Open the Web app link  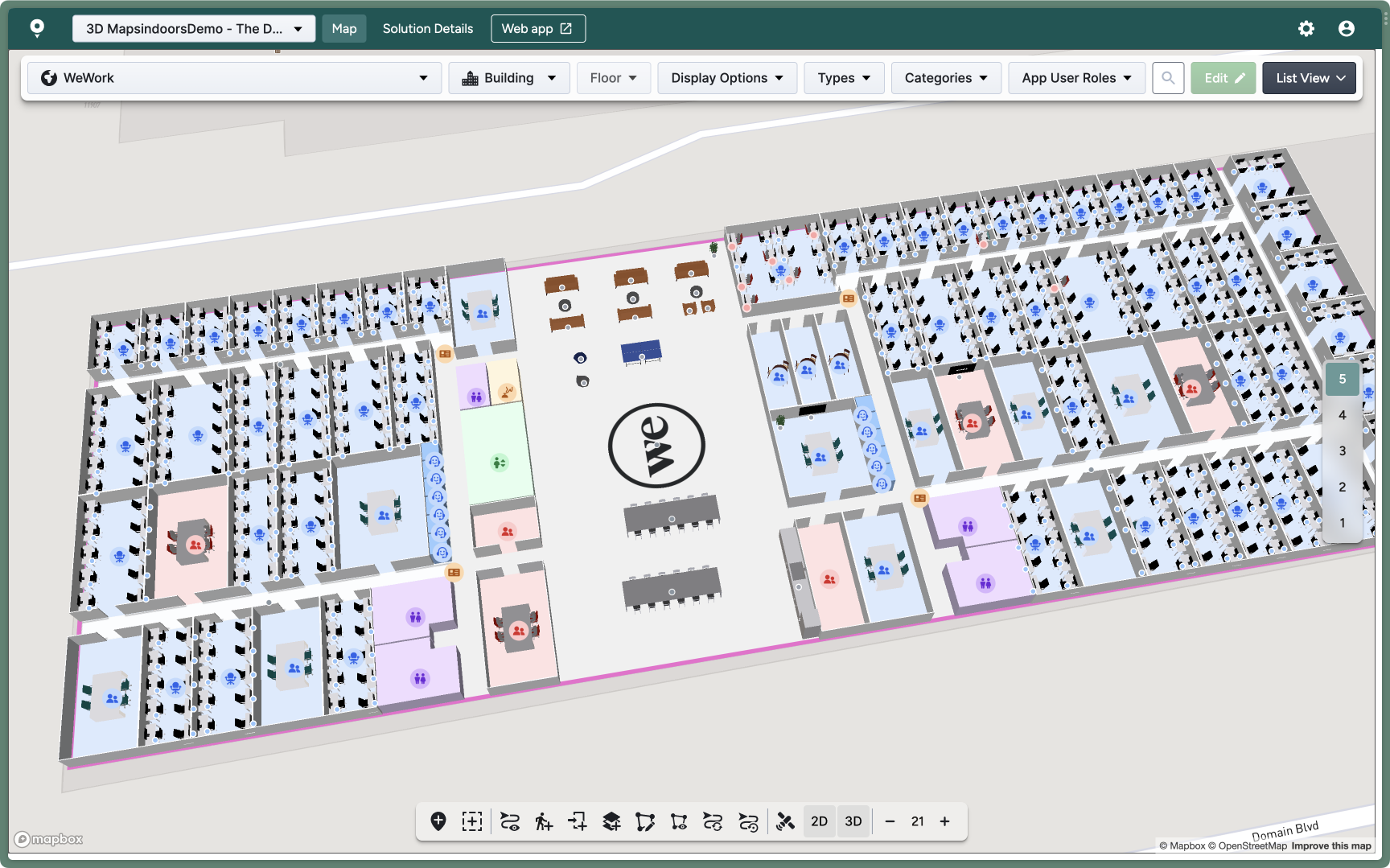[x=537, y=29]
